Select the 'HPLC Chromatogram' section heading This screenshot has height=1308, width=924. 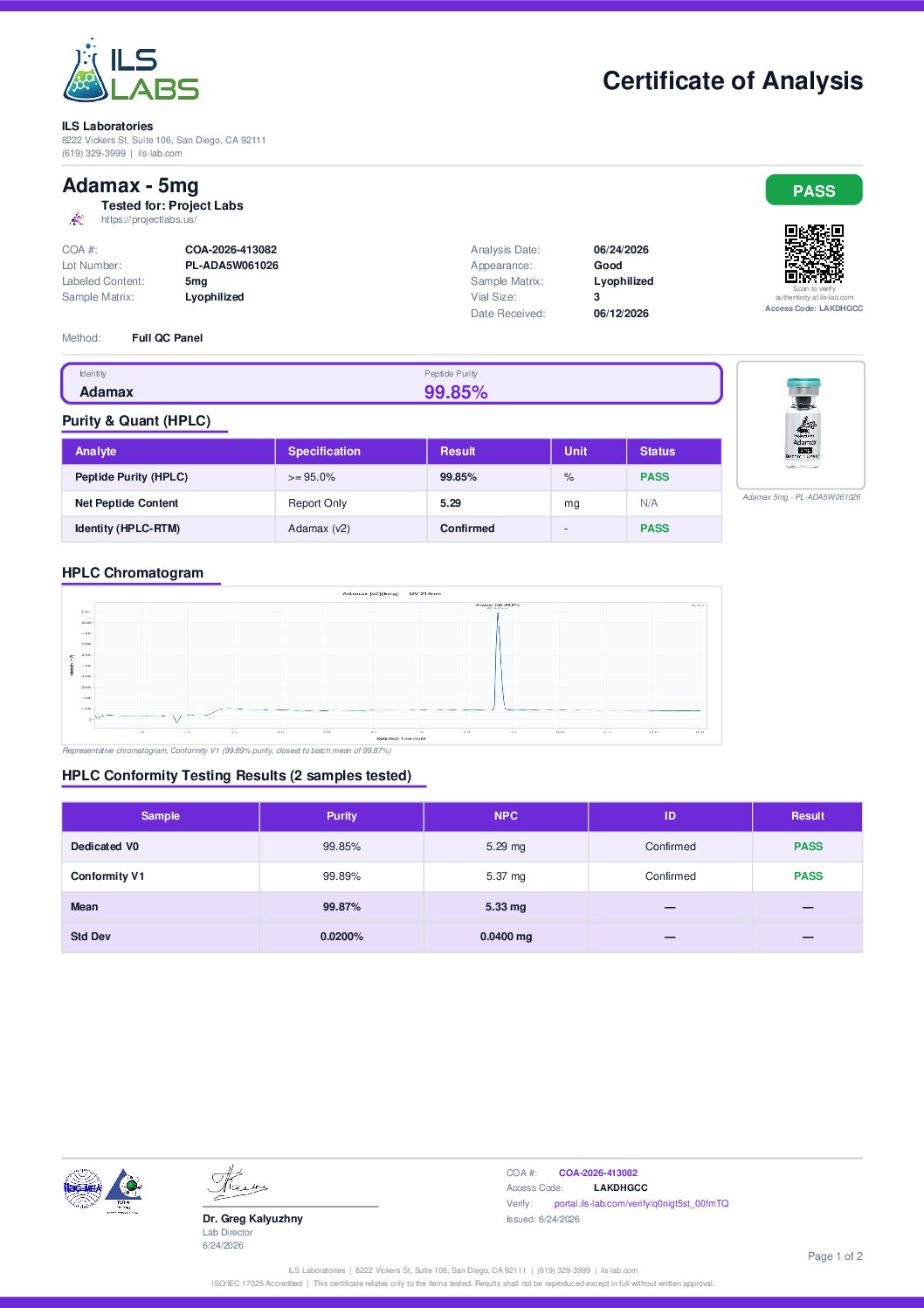click(x=133, y=573)
